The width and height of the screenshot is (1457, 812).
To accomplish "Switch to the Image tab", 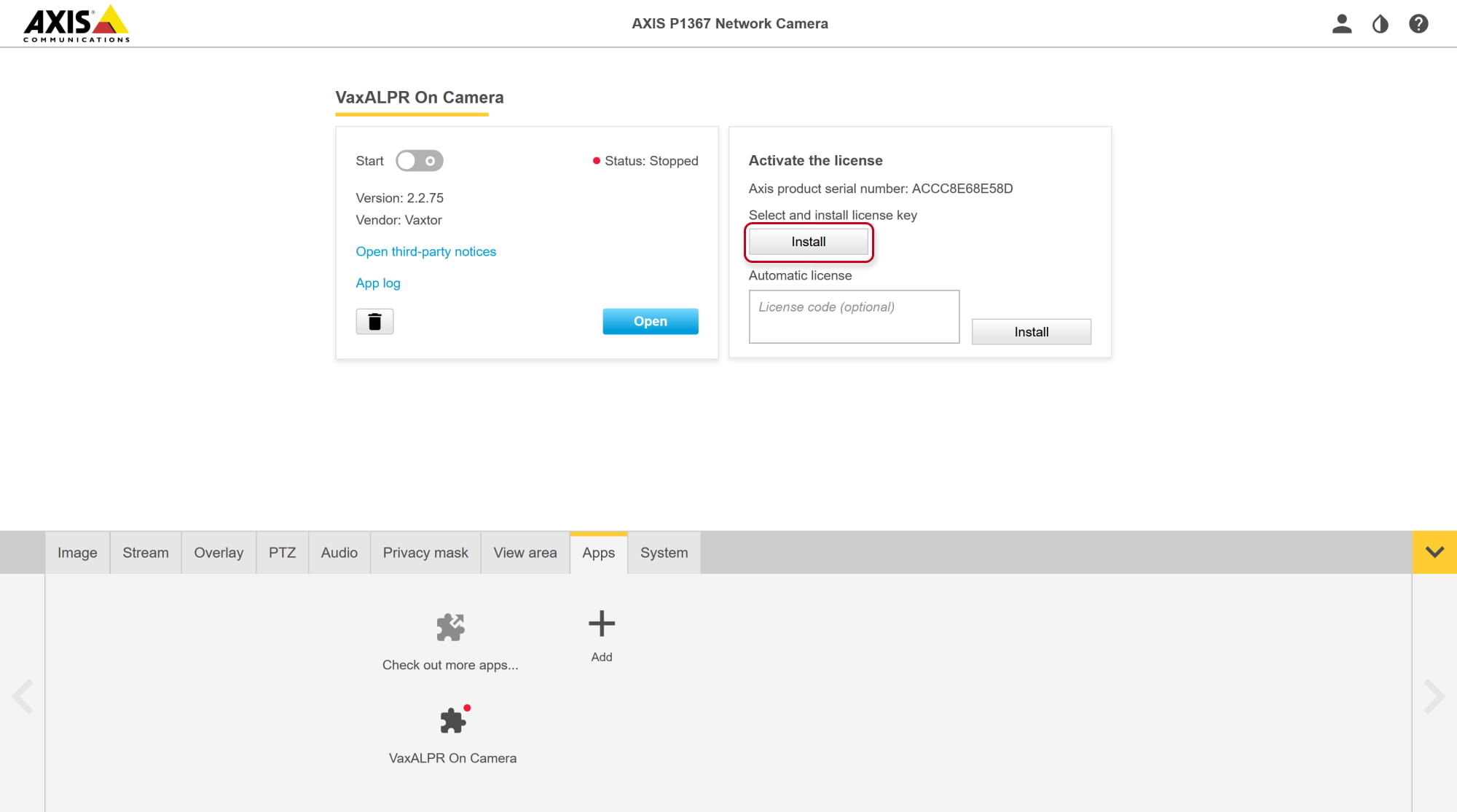I will [x=77, y=553].
